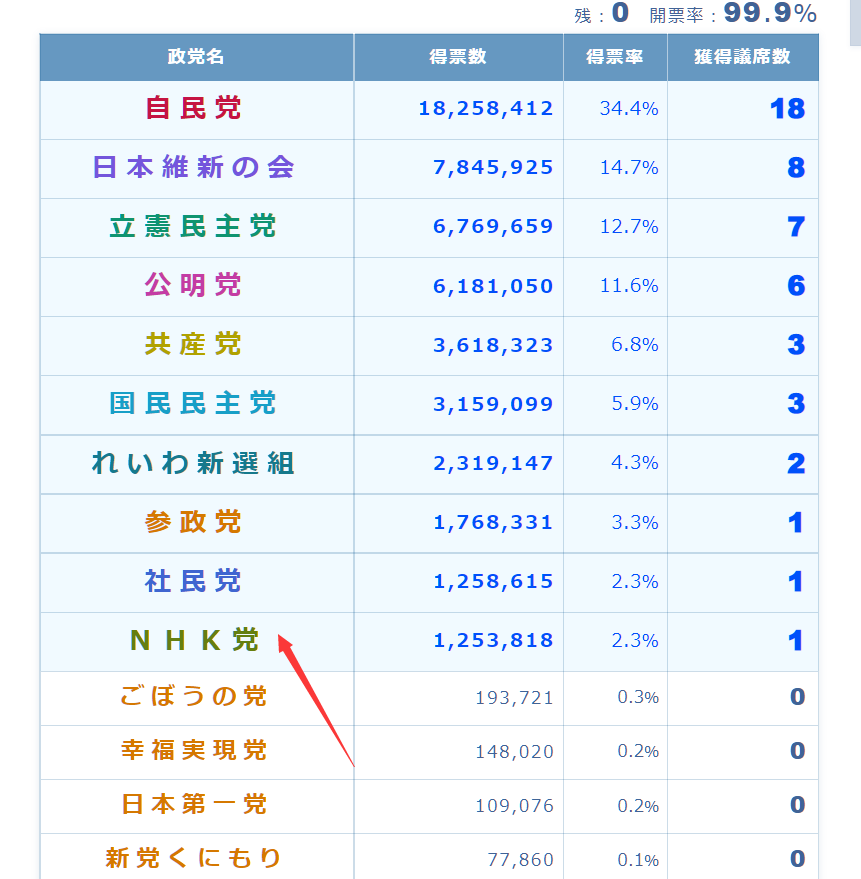861x879 pixels.
Task: Click vote count 7,845,925
Action: 493,168
